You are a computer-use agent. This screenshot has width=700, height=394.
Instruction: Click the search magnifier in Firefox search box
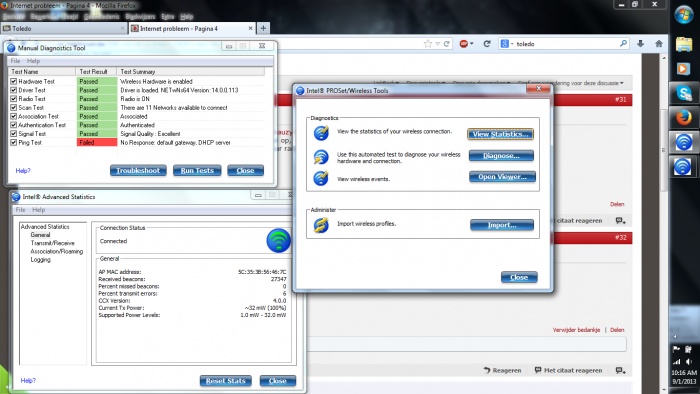623,43
